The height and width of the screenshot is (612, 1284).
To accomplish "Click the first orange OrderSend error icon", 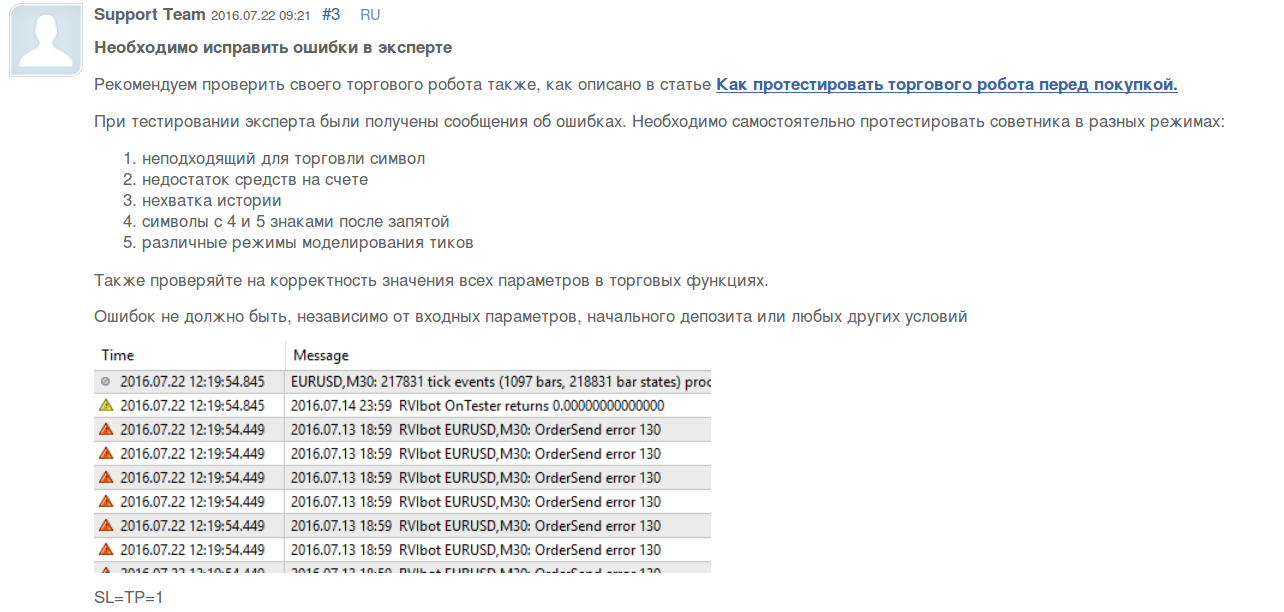I will (x=106, y=429).
